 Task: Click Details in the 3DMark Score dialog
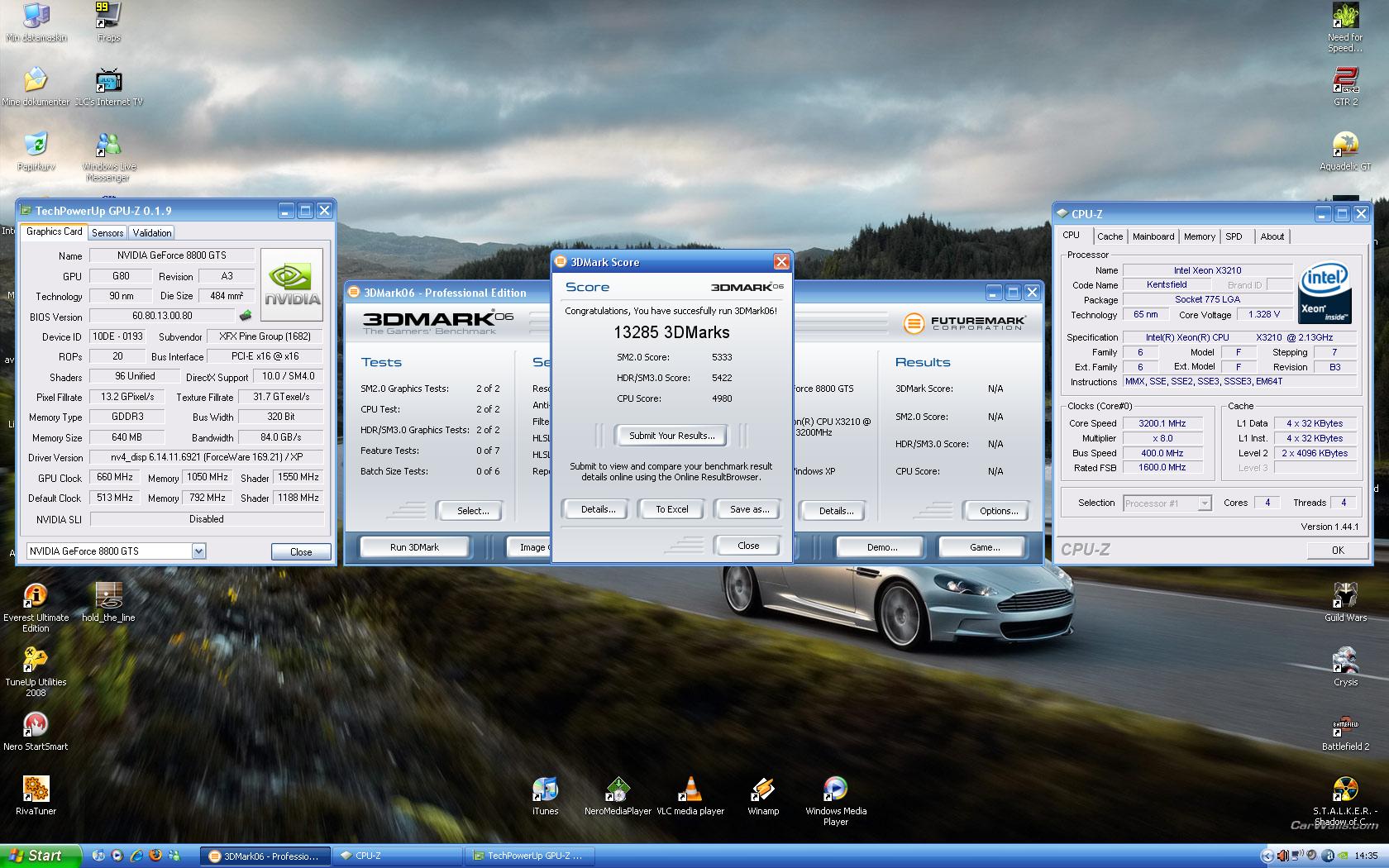[x=598, y=509]
